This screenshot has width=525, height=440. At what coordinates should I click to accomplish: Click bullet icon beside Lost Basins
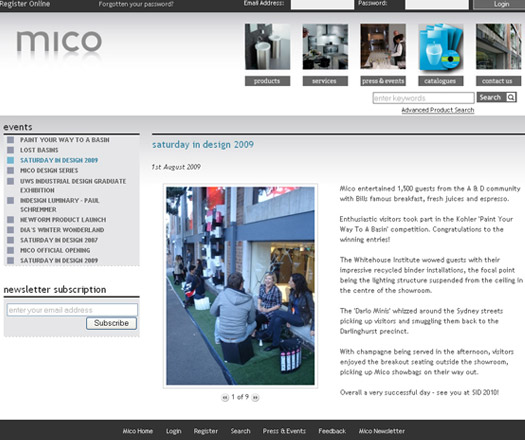[11, 150]
